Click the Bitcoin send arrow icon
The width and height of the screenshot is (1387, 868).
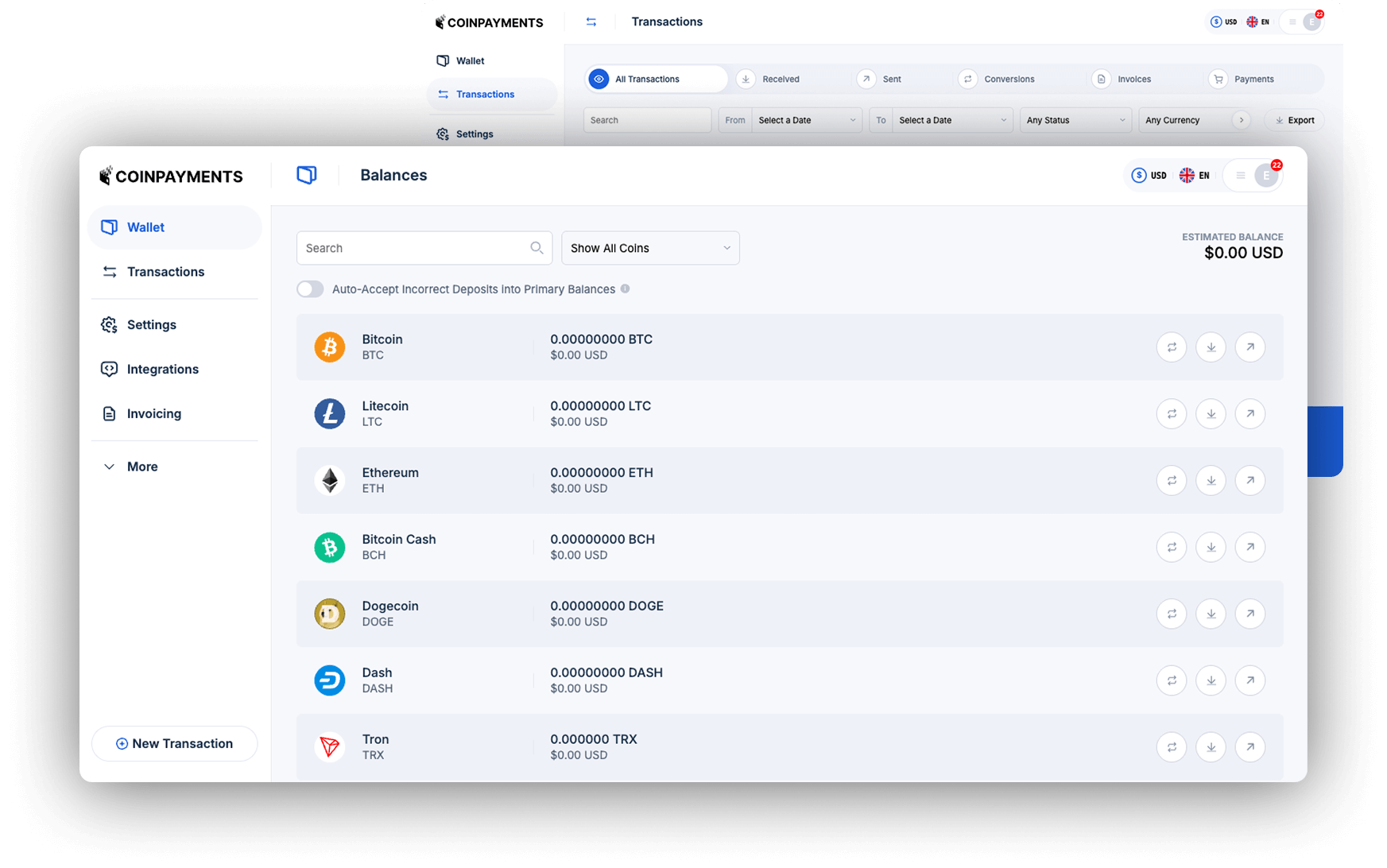click(x=1250, y=347)
